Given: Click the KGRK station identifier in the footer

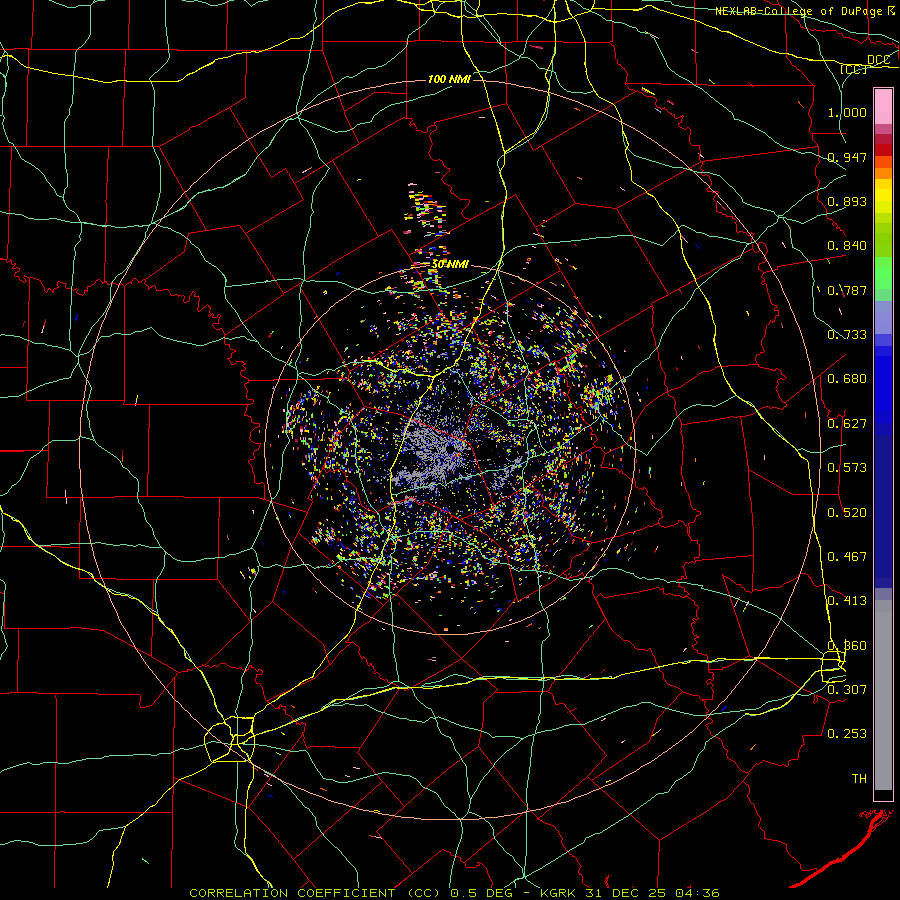Looking at the screenshot, I should click(560, 893).
